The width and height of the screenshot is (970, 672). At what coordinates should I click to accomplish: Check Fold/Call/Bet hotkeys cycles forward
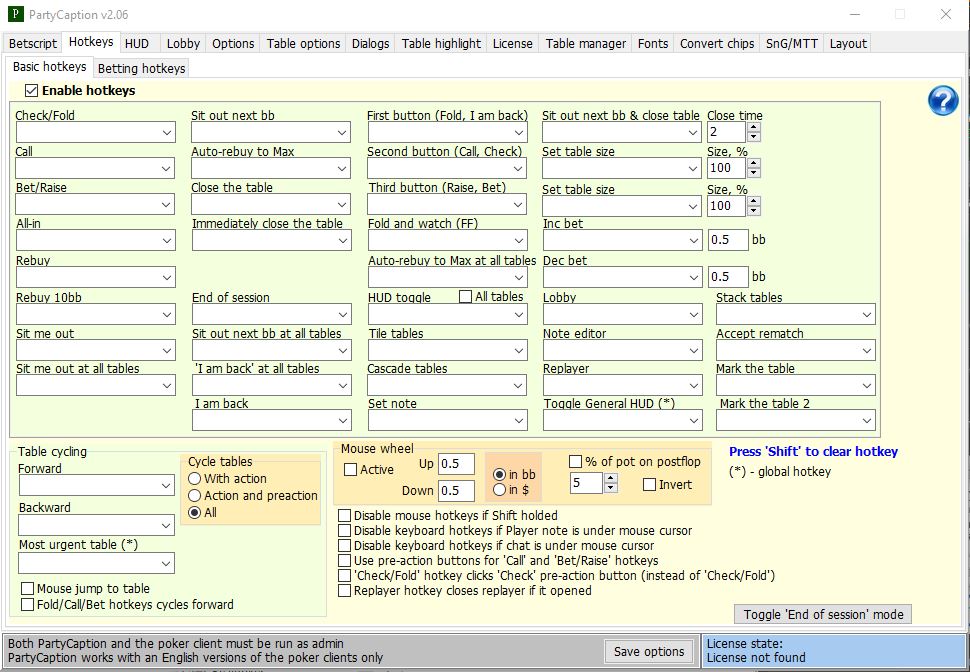click(27, 605)
